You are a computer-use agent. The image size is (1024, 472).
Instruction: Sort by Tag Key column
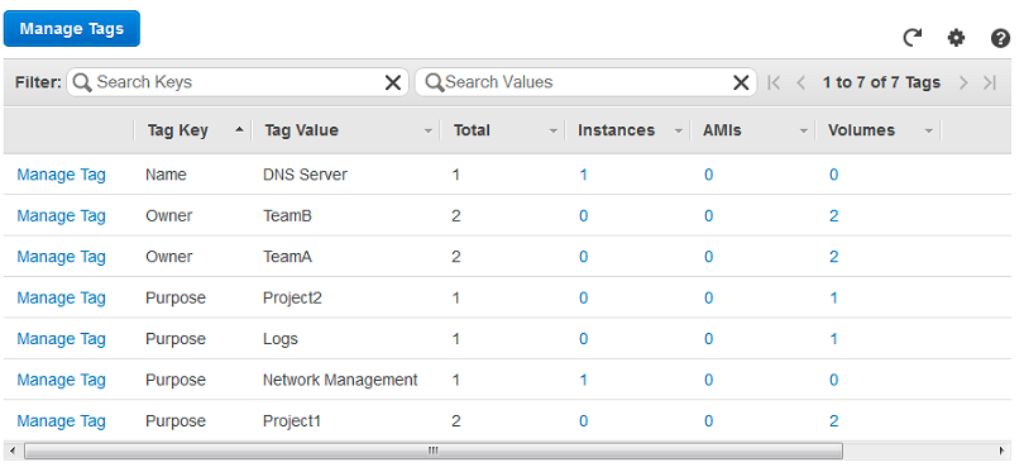(177, 130)
